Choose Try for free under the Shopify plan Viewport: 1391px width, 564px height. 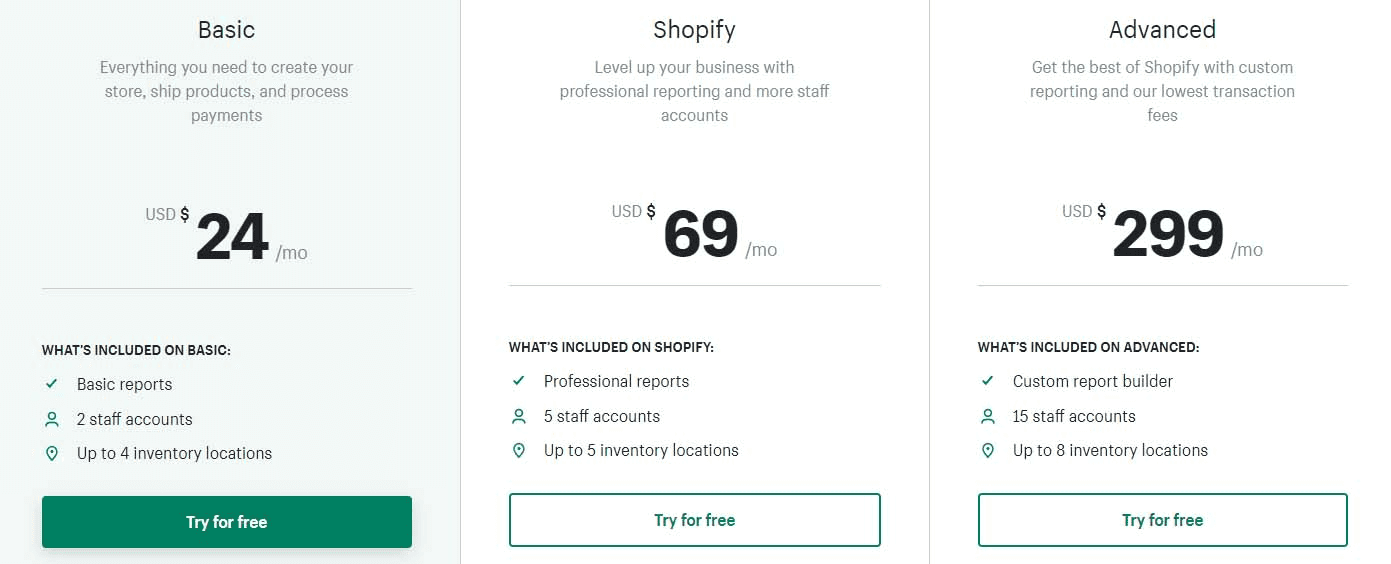695,520
